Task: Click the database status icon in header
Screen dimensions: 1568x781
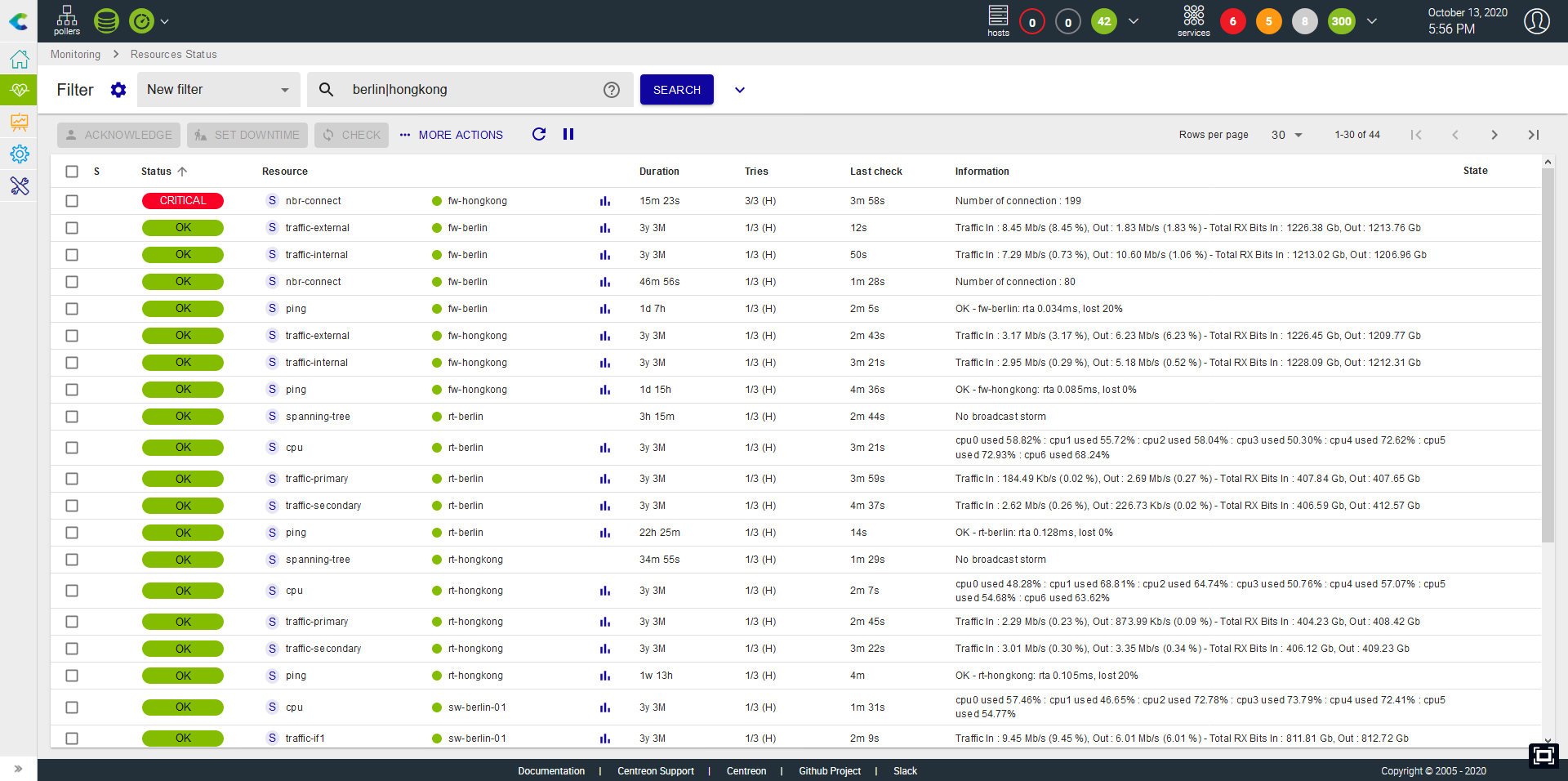Action: [106, 21]
